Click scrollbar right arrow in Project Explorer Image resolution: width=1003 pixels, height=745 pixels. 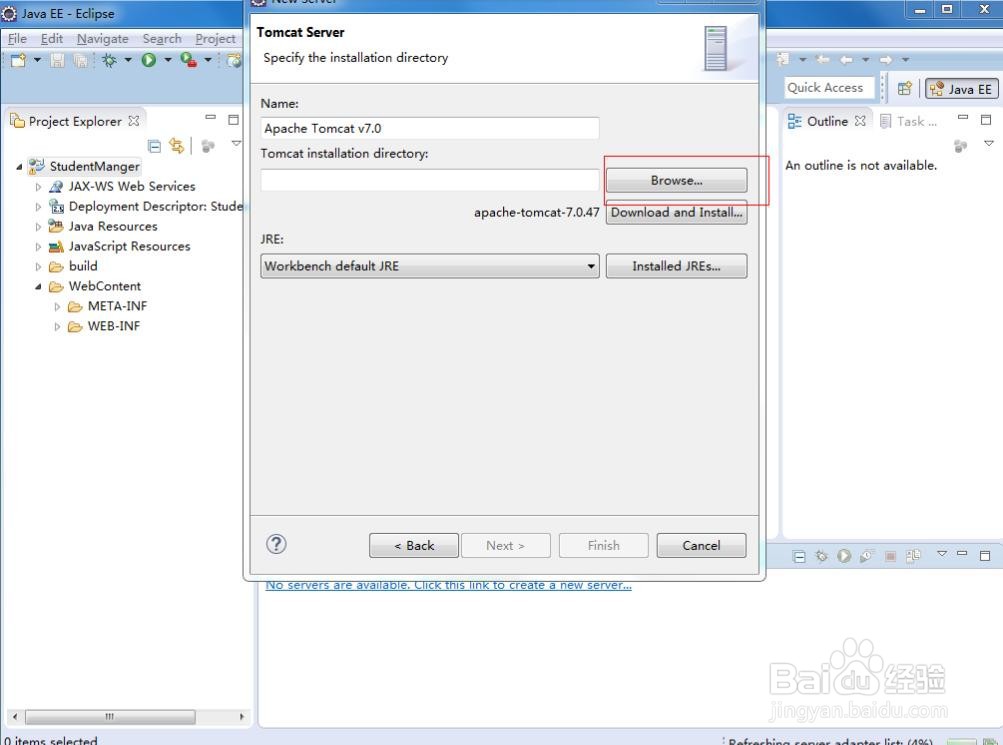(241, 716)
